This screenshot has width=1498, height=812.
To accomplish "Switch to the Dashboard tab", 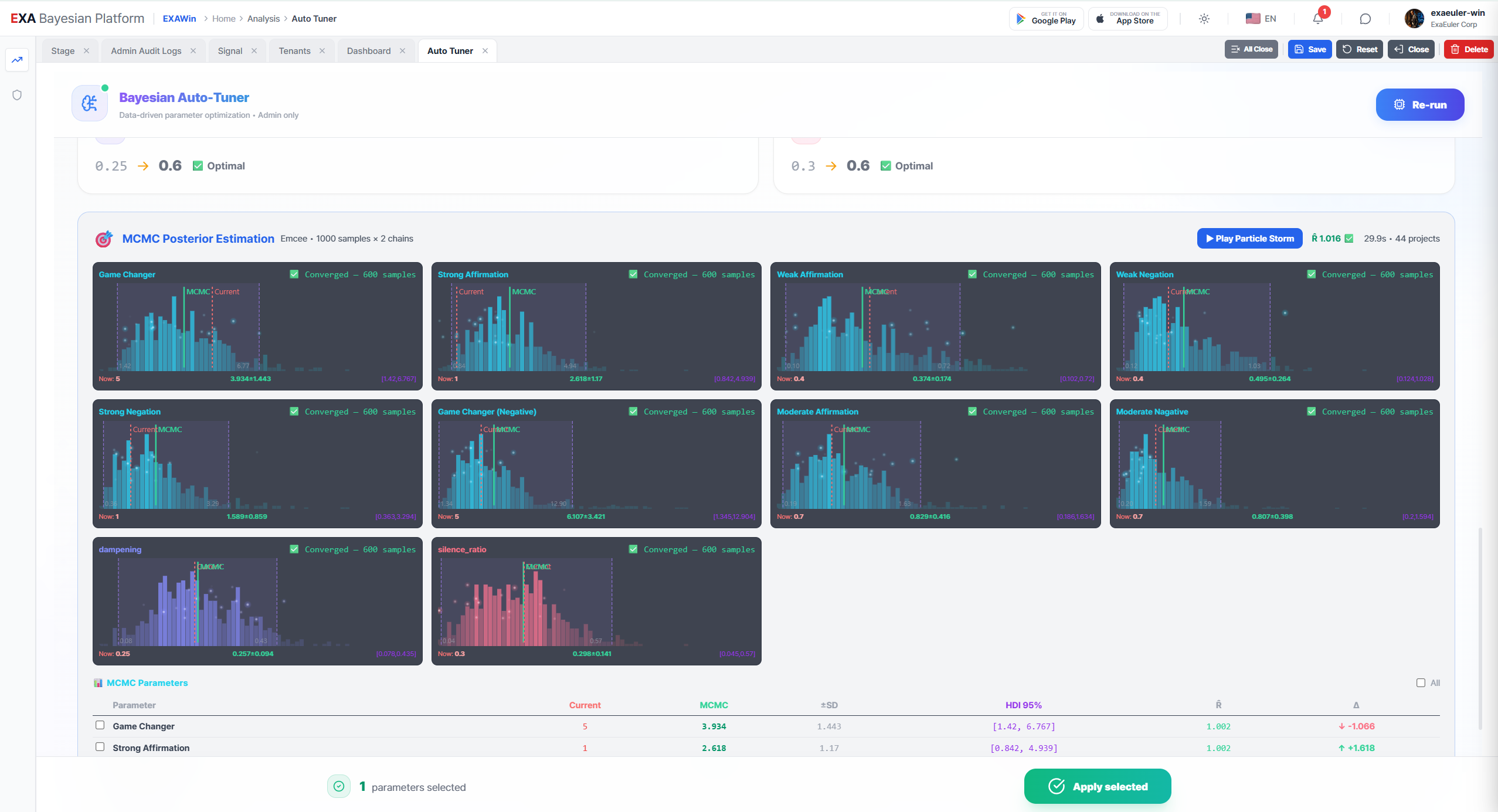I will (368, 51).
